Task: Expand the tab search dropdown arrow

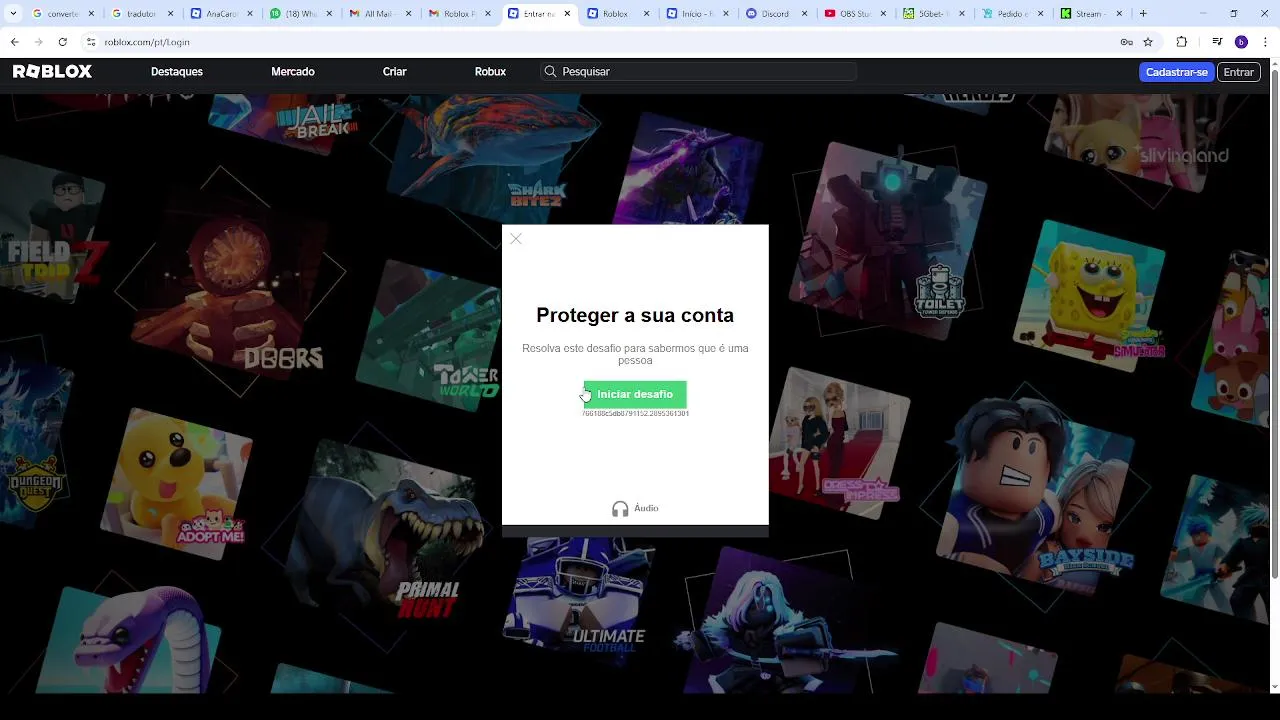Action: coord(13,14)
